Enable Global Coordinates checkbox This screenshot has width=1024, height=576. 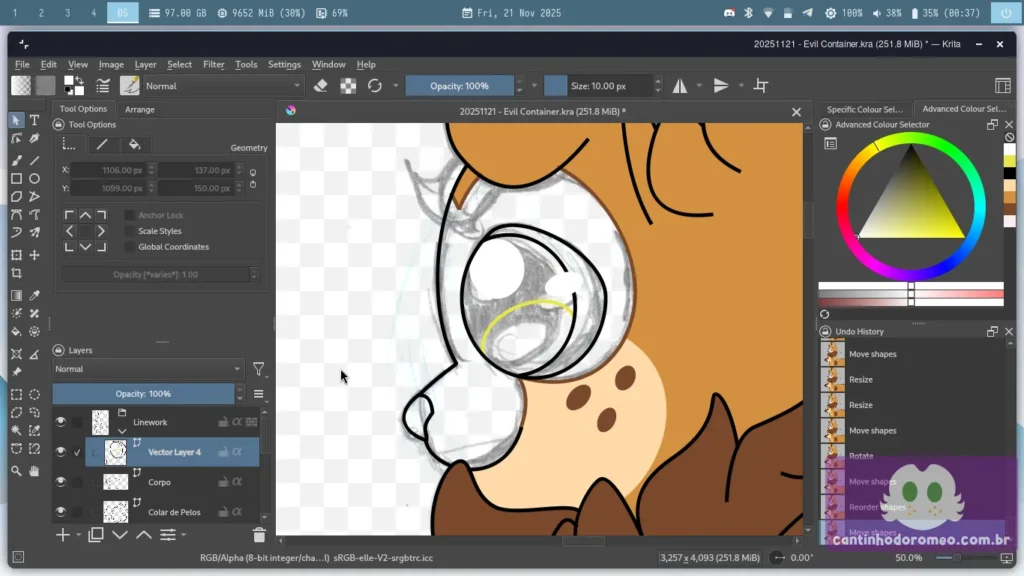tap(130, 247)
